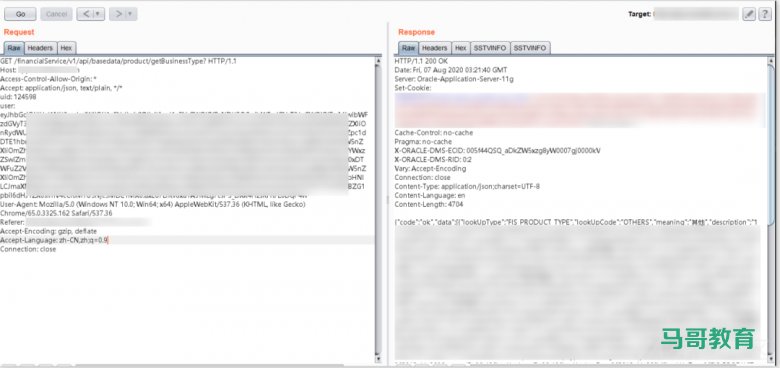Open the second SSTVINFO tab in Response
780x368 pixels.
click(530, 48)
